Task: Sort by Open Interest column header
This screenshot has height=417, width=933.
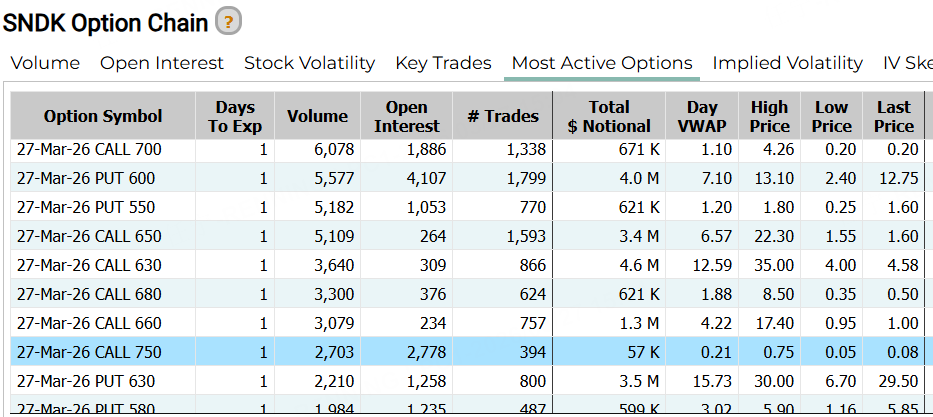Action: point(407,116)
